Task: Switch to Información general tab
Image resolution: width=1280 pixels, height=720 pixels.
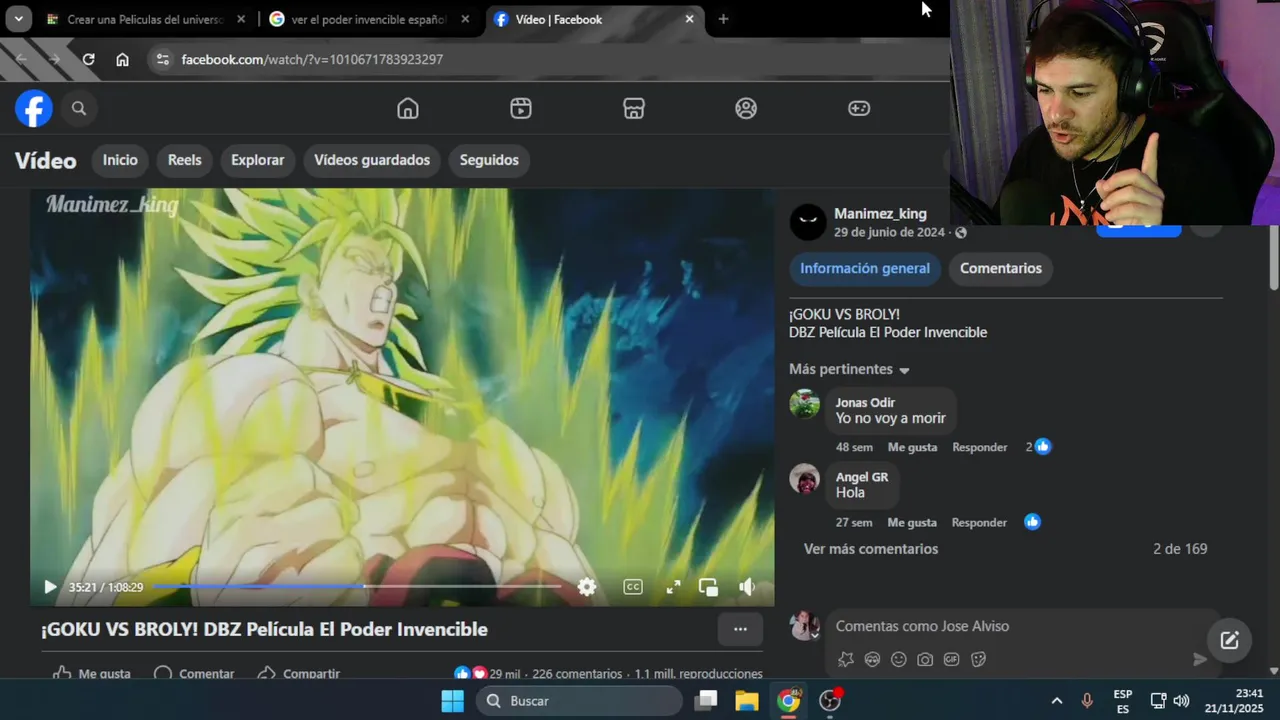Action: (x=865, y=268)
